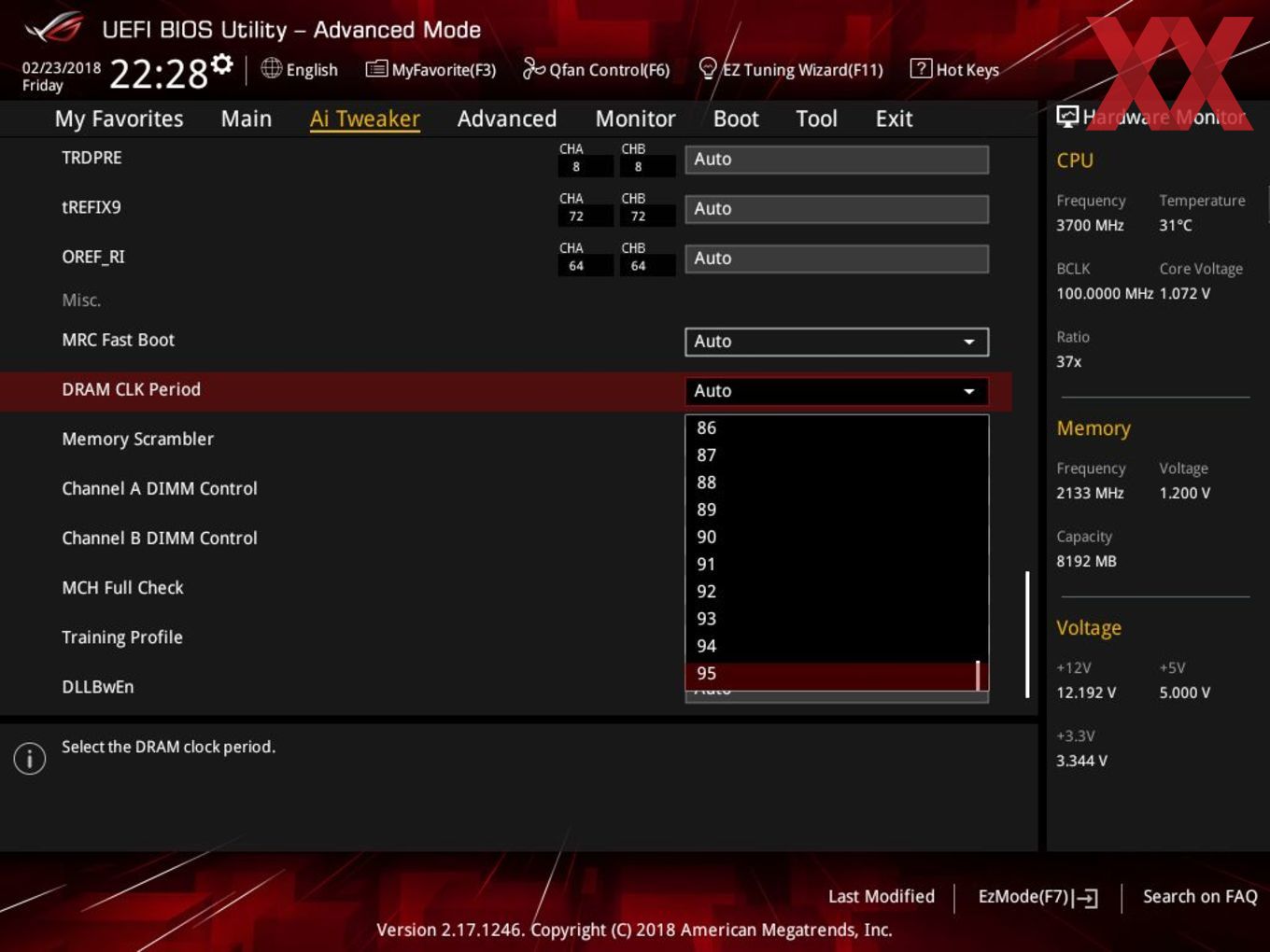Viewport: 1270px width, 952px height.
Task: Click the info icon beside help text
Action: pos(30,758)
